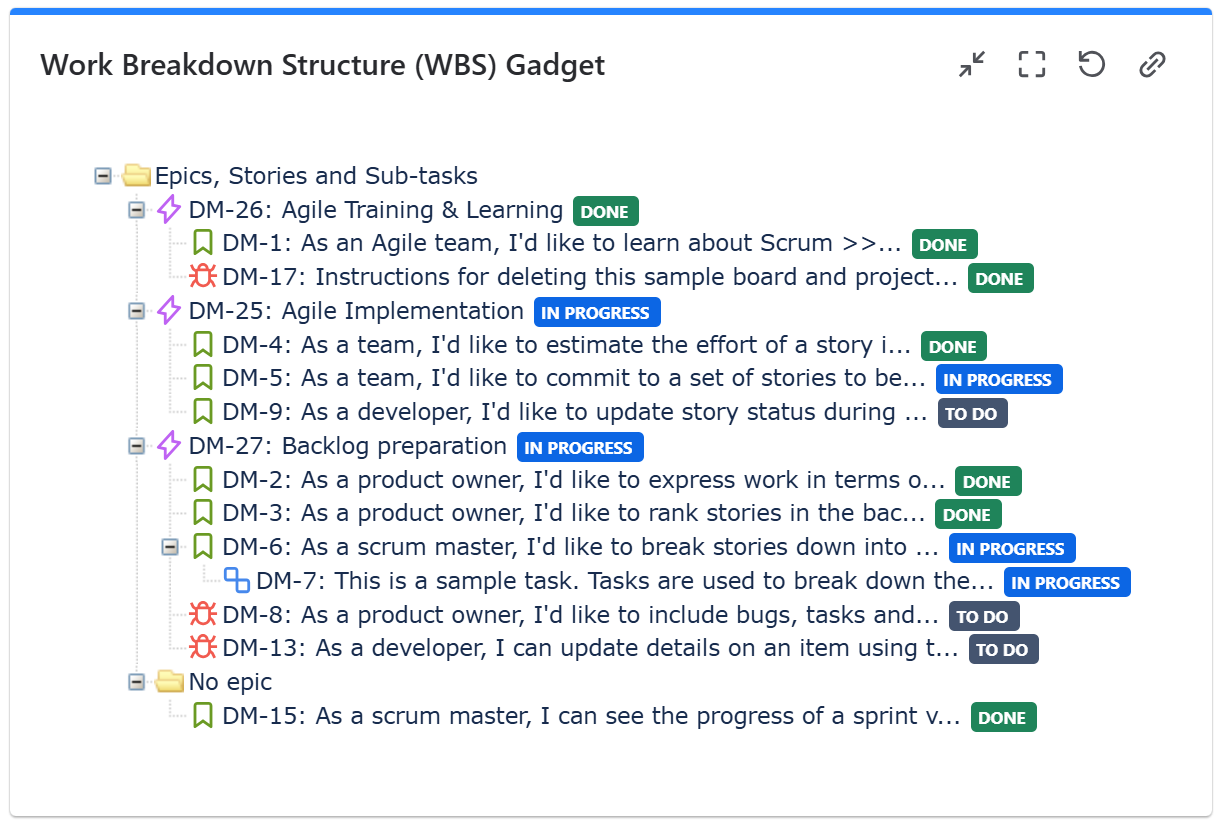Collapse the DM-26 Agile Training branch

pos(136,211)
